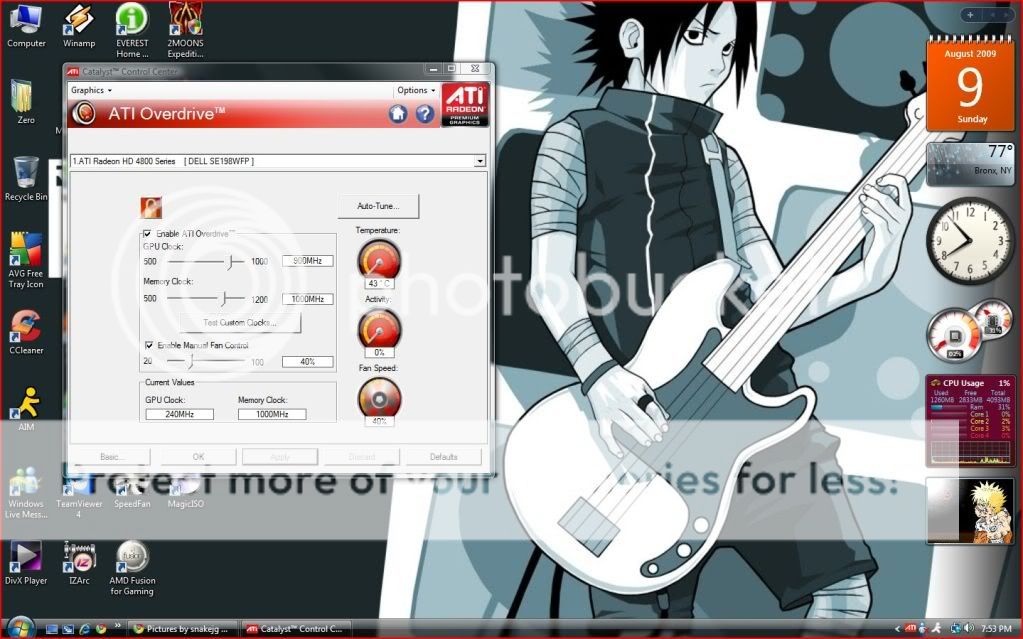
Task: Click the August 2009 calendar gadget
Action: pyautogui.click(x=970, y=84)
